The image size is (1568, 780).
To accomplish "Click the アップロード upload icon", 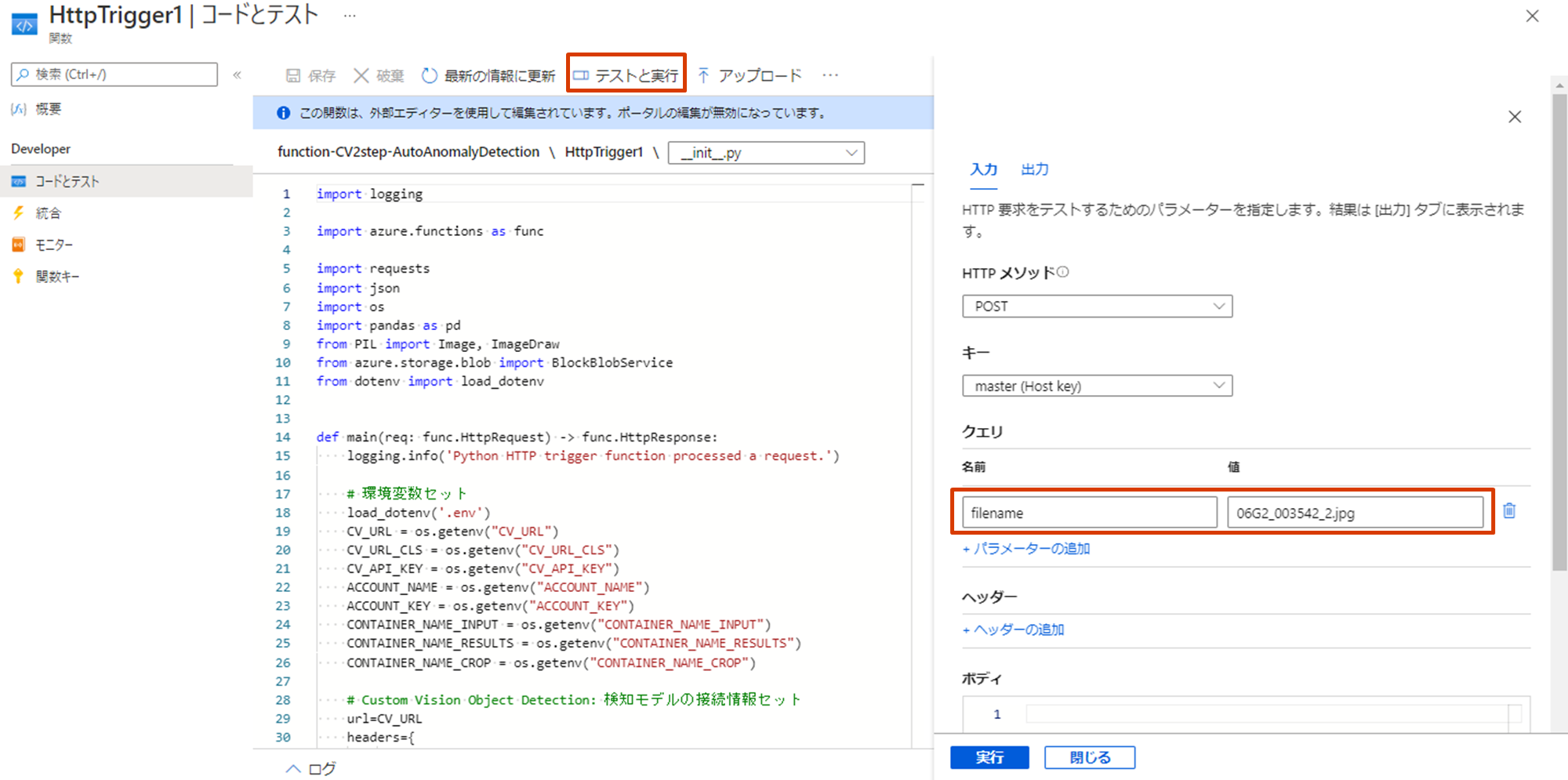I will 704,75.
